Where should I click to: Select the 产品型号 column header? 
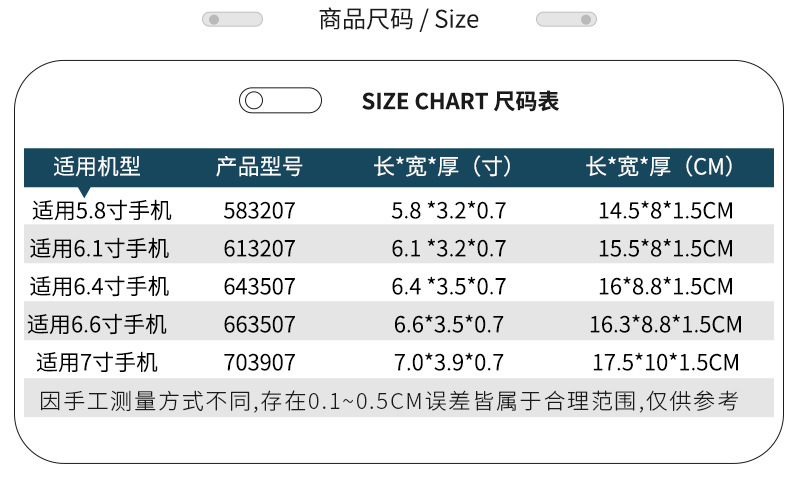(x=259, y=167)
